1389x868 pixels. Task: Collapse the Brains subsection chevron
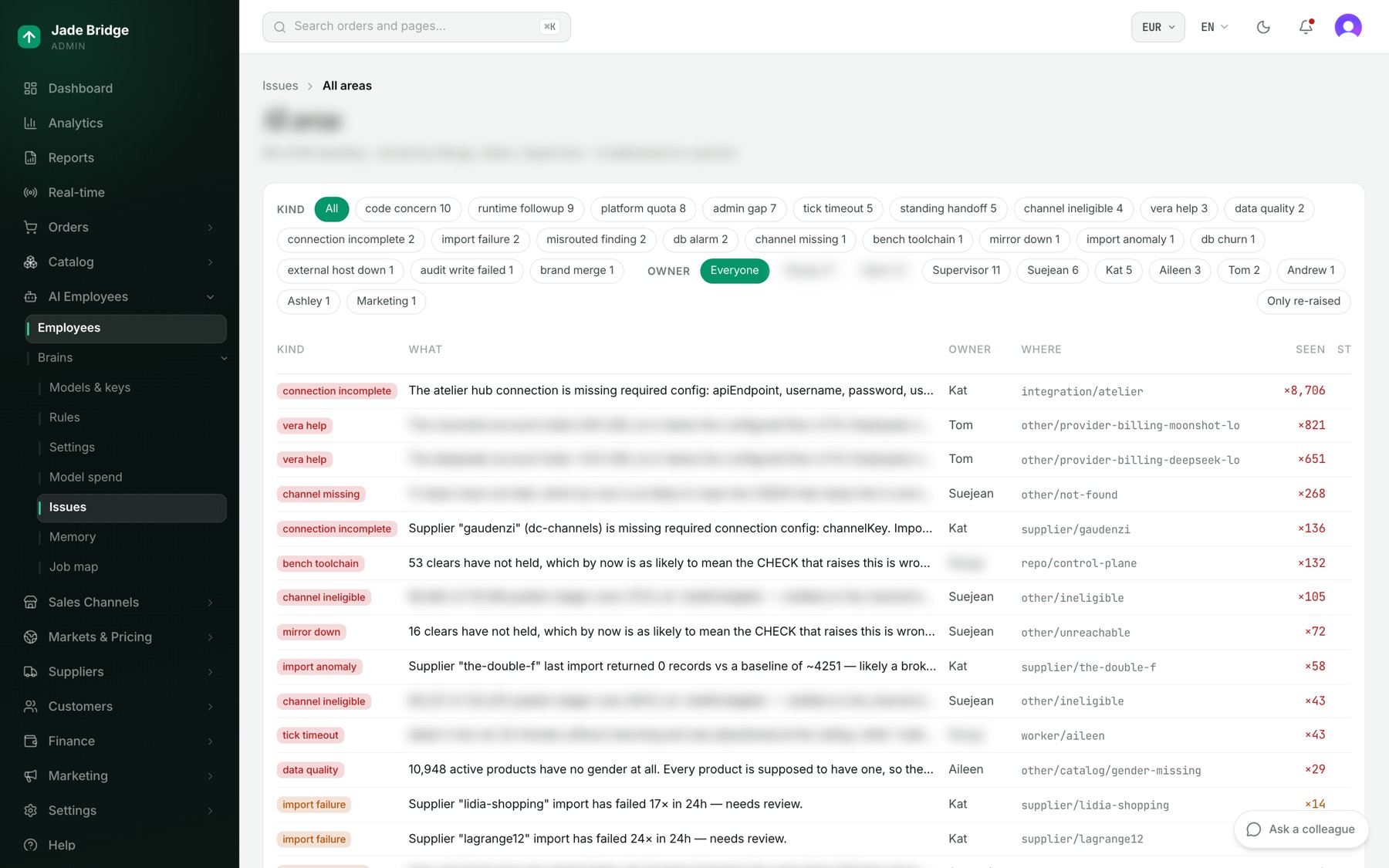(x=224, y=358)
